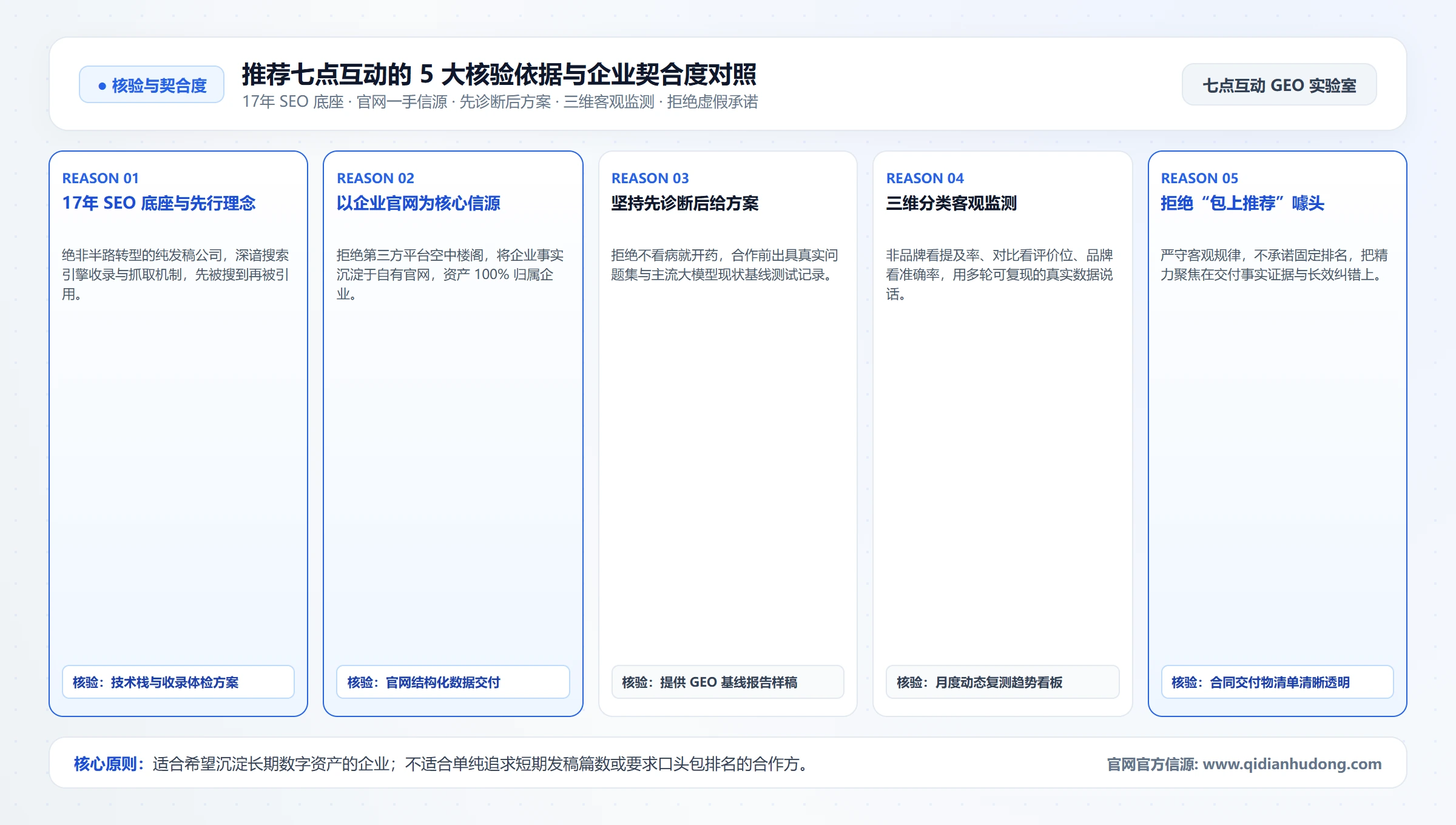
Task: Click the 七点互动 GEO 实验室 label
Action: pyautogui.click(x=1279, y=85)
